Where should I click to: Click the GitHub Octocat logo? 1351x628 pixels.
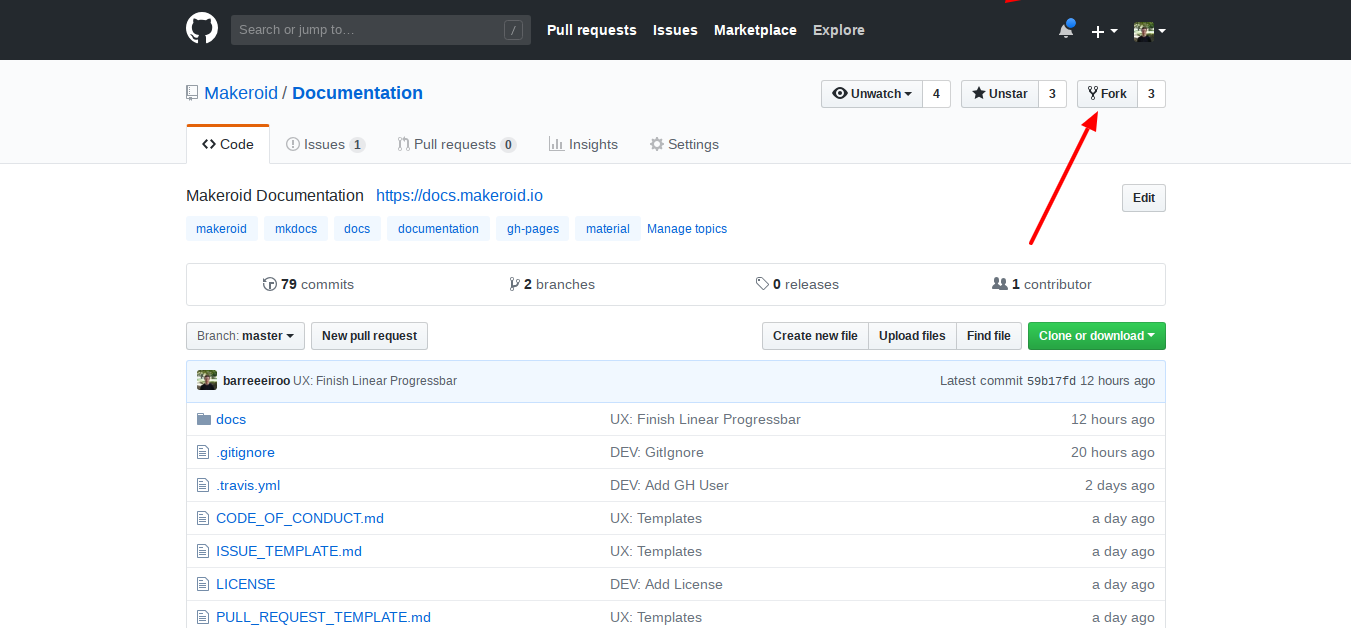pos(201,28)
